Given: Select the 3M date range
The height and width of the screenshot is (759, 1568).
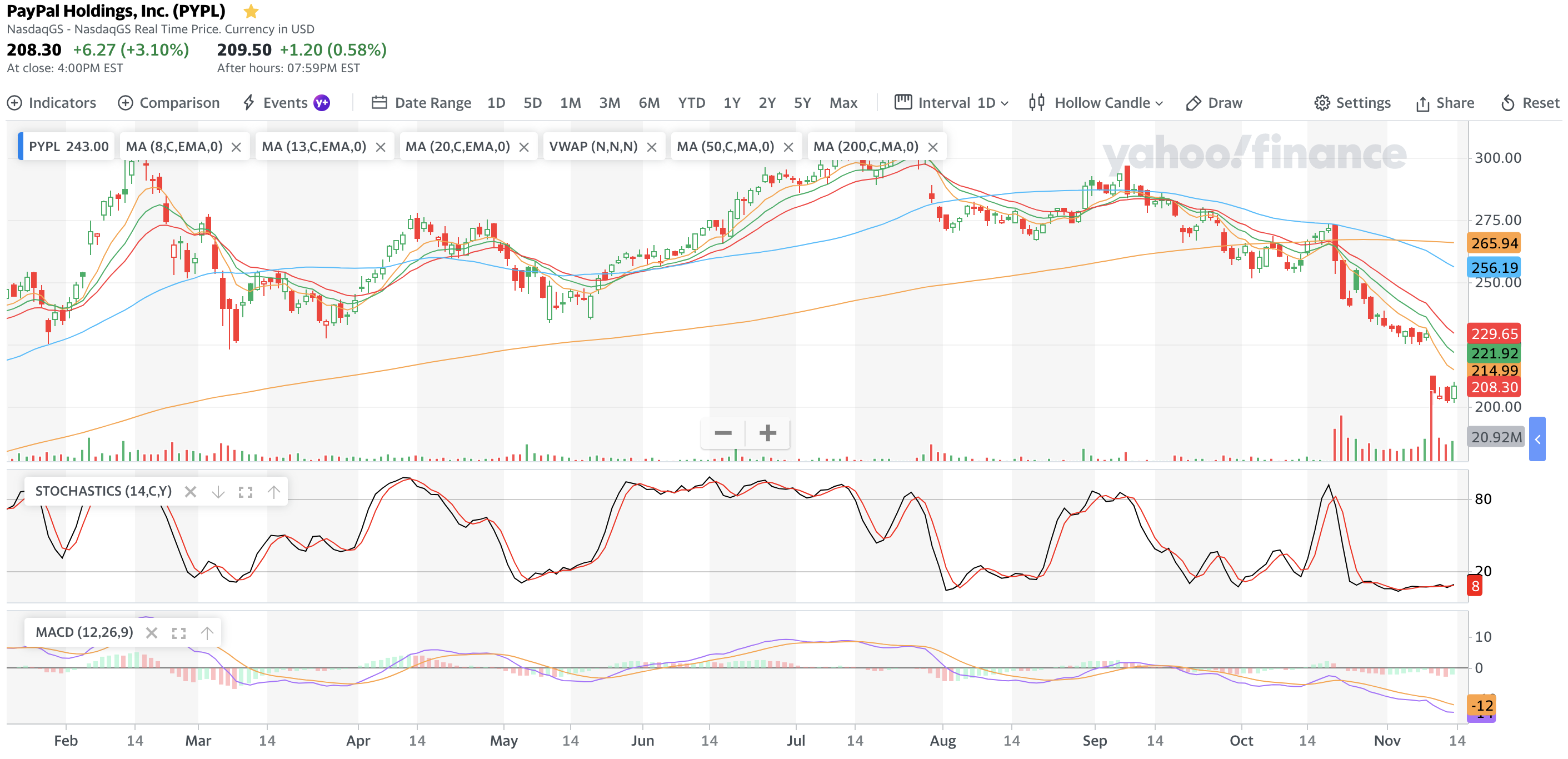Looking at the screenshot, I should tap(610, 103).
